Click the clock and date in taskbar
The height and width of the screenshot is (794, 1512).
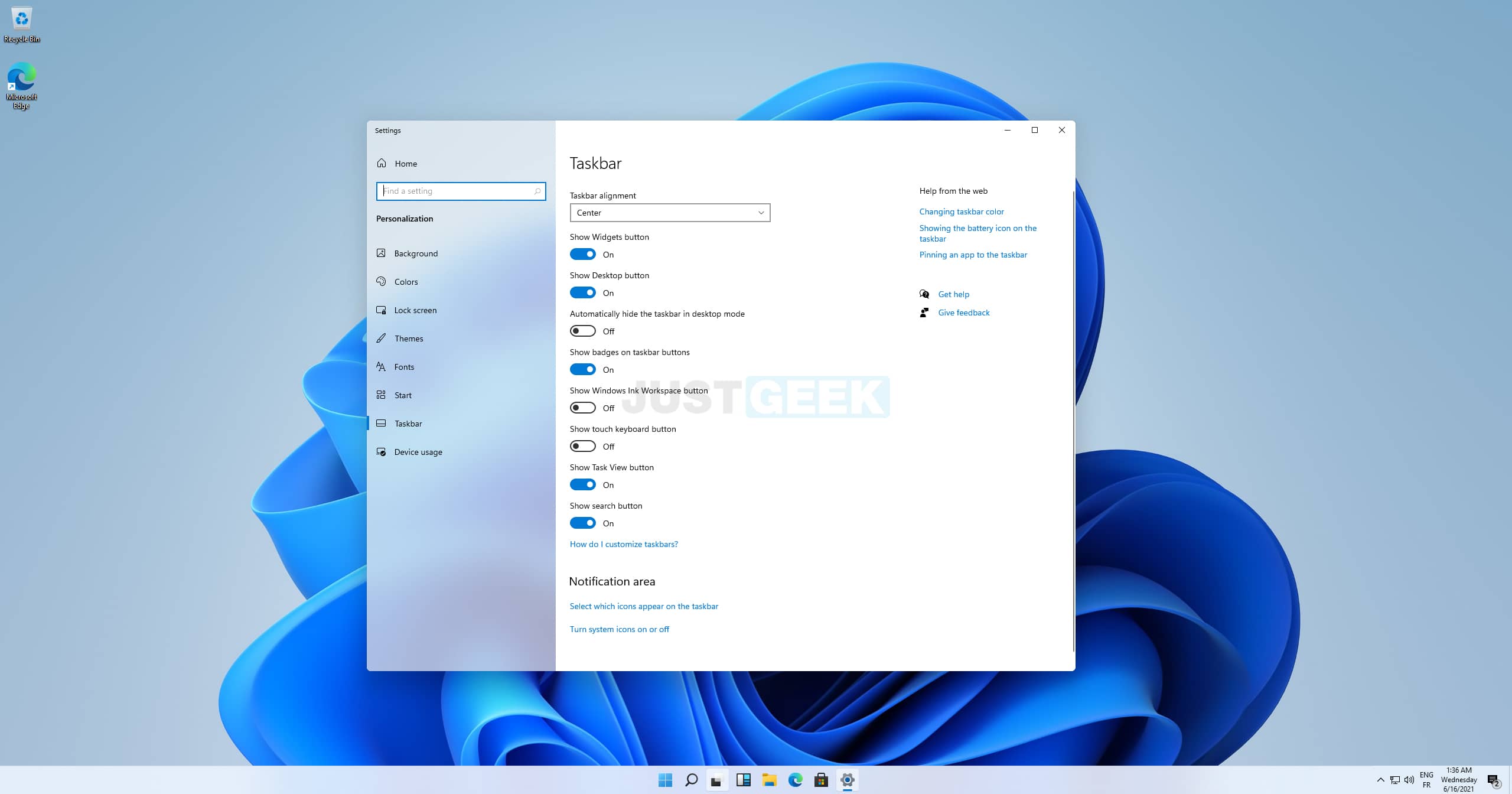point(1459,780)
